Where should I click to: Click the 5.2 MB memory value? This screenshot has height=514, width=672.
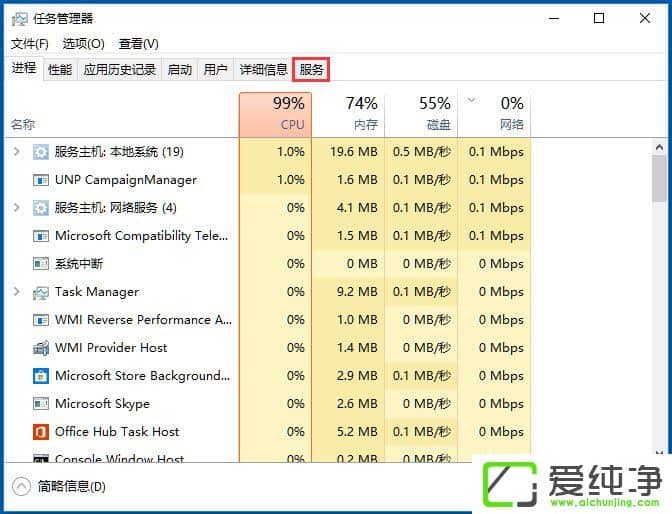pos(357,432)
